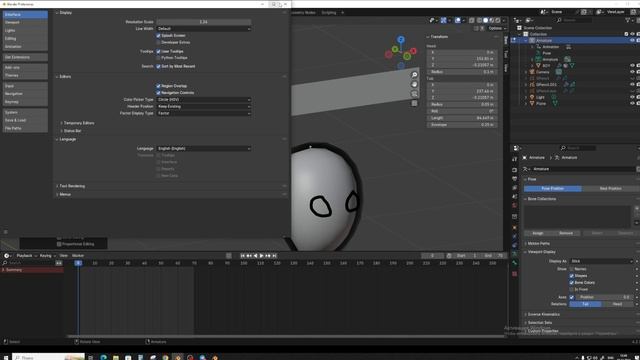This screenshot has height=360, width=640.
Task: Click the outliner filter funnel icon
Action: point(628,20)
